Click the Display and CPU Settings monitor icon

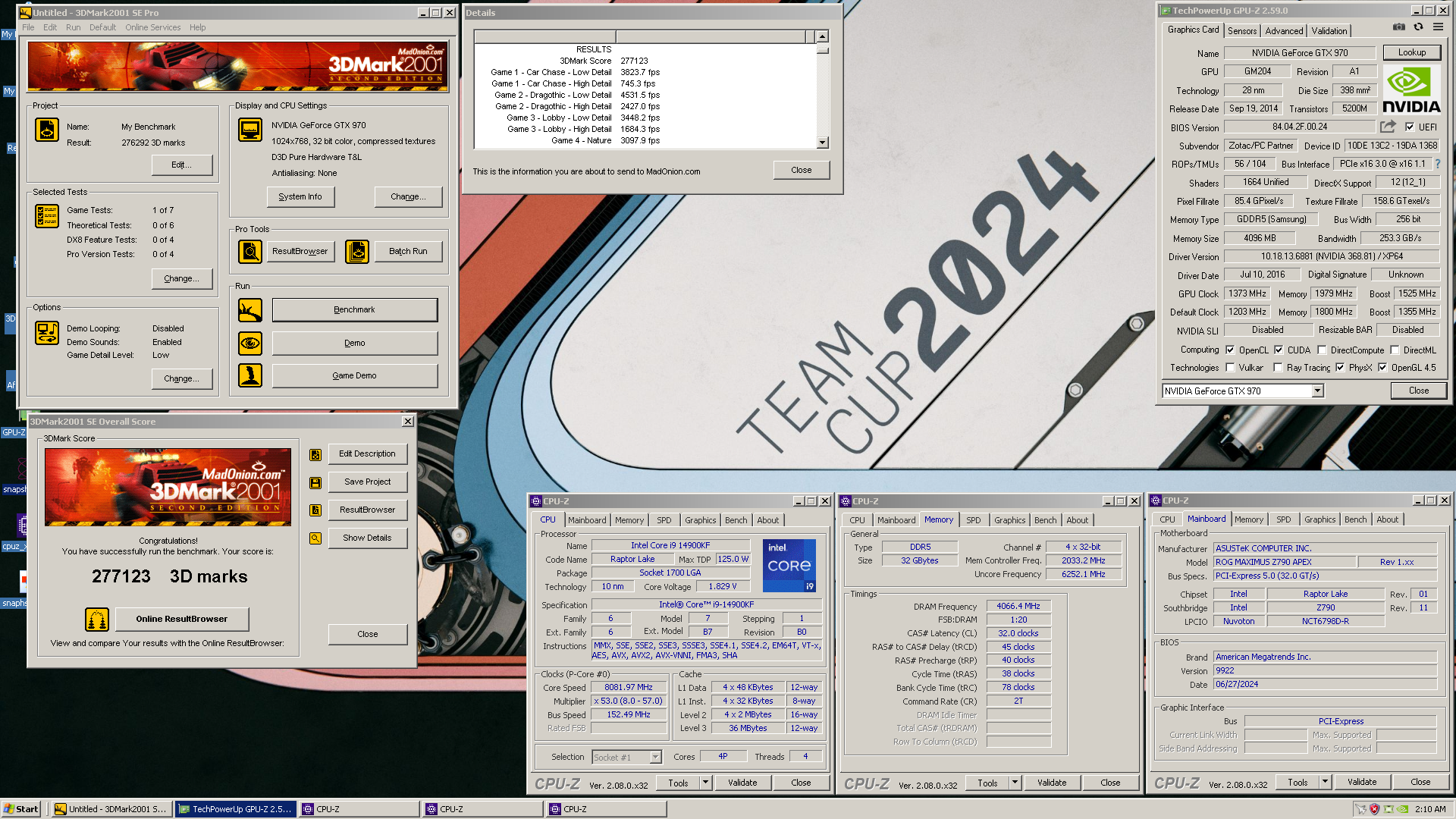250,130
